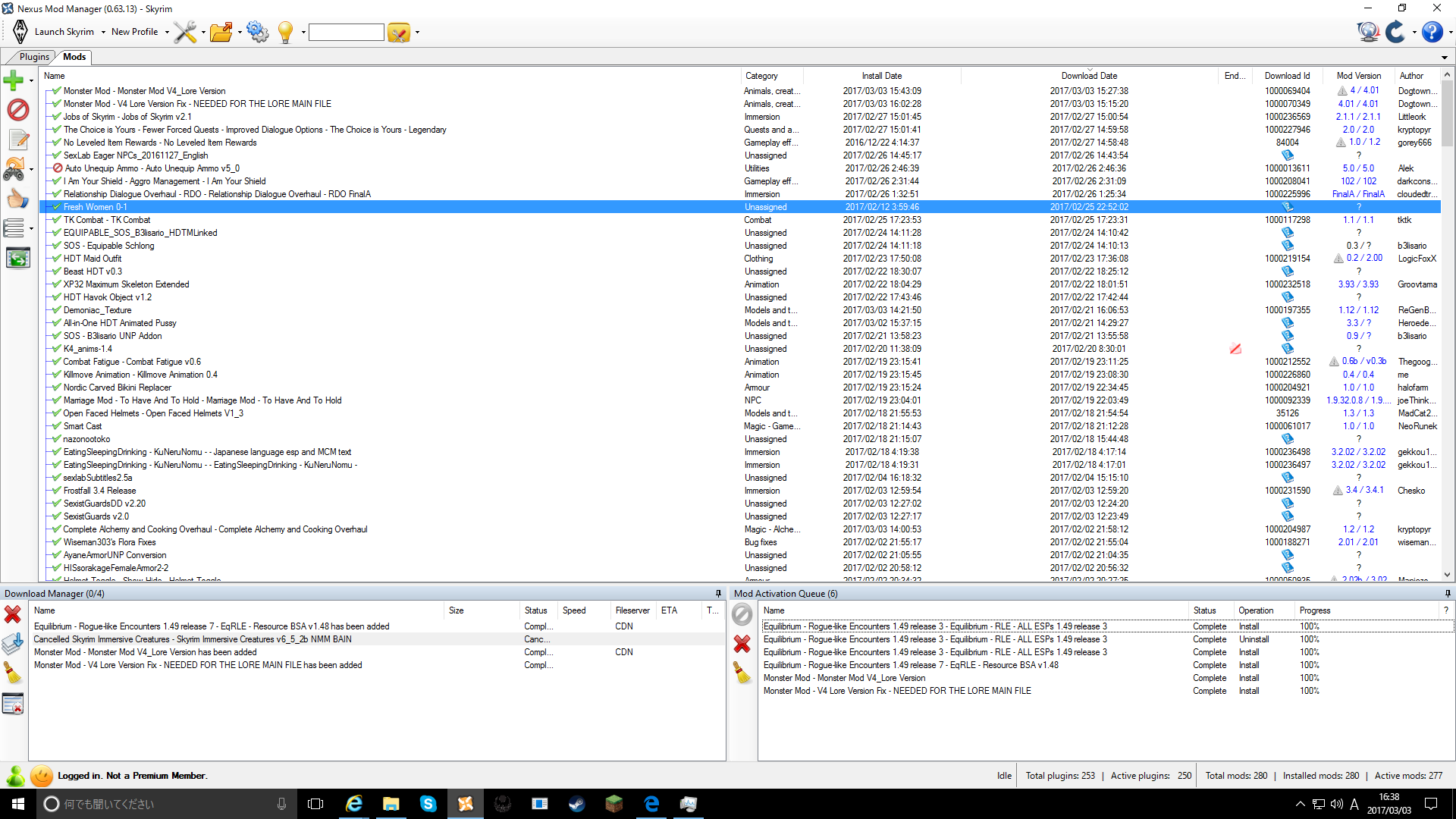Select the highlighted Fresh Women 0-1 mod row

click(740, 207)
